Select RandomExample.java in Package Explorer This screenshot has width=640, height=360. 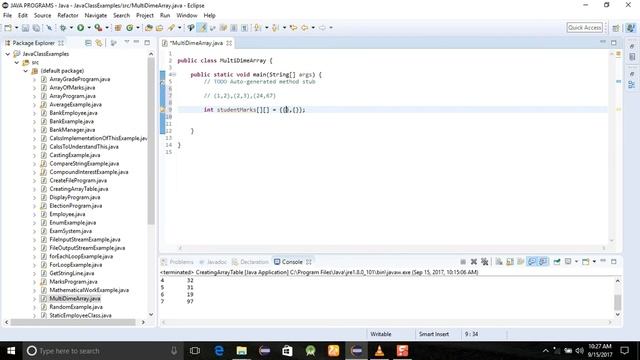(76, 307)
